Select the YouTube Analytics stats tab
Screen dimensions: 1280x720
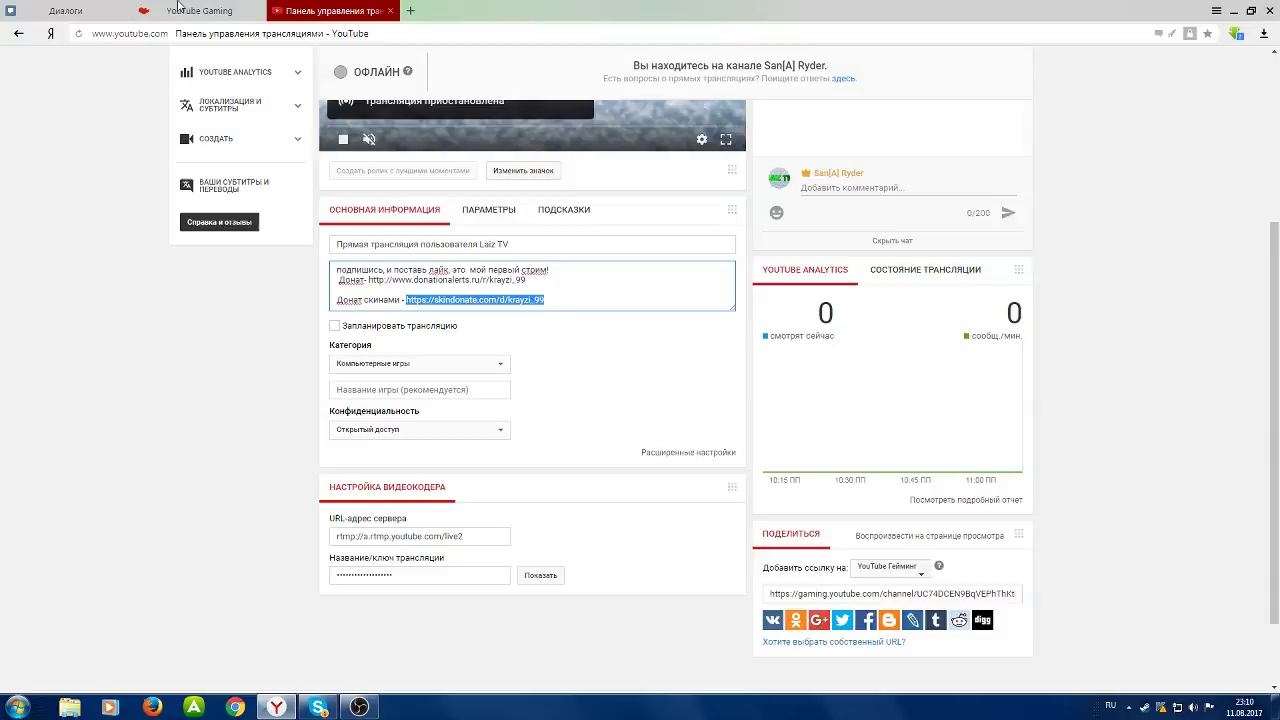[x=805, y=269]
